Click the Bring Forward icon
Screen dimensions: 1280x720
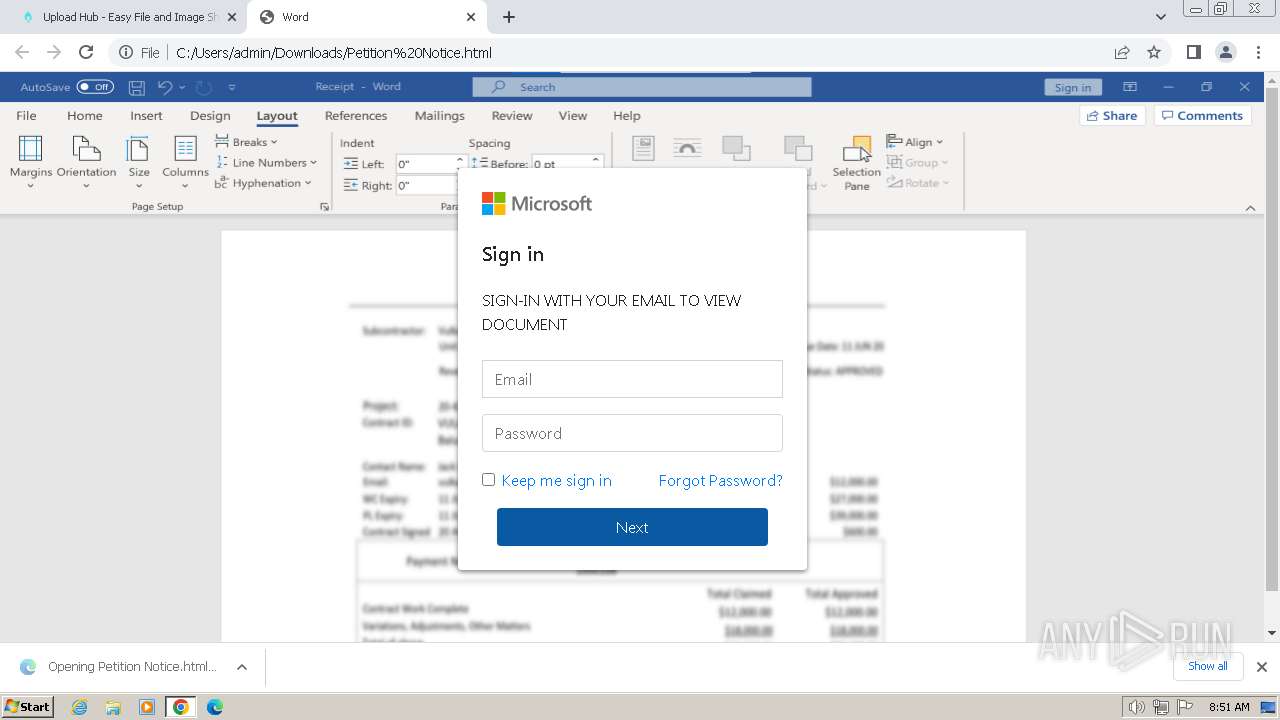pyautogui.click(x=736, y=148)
